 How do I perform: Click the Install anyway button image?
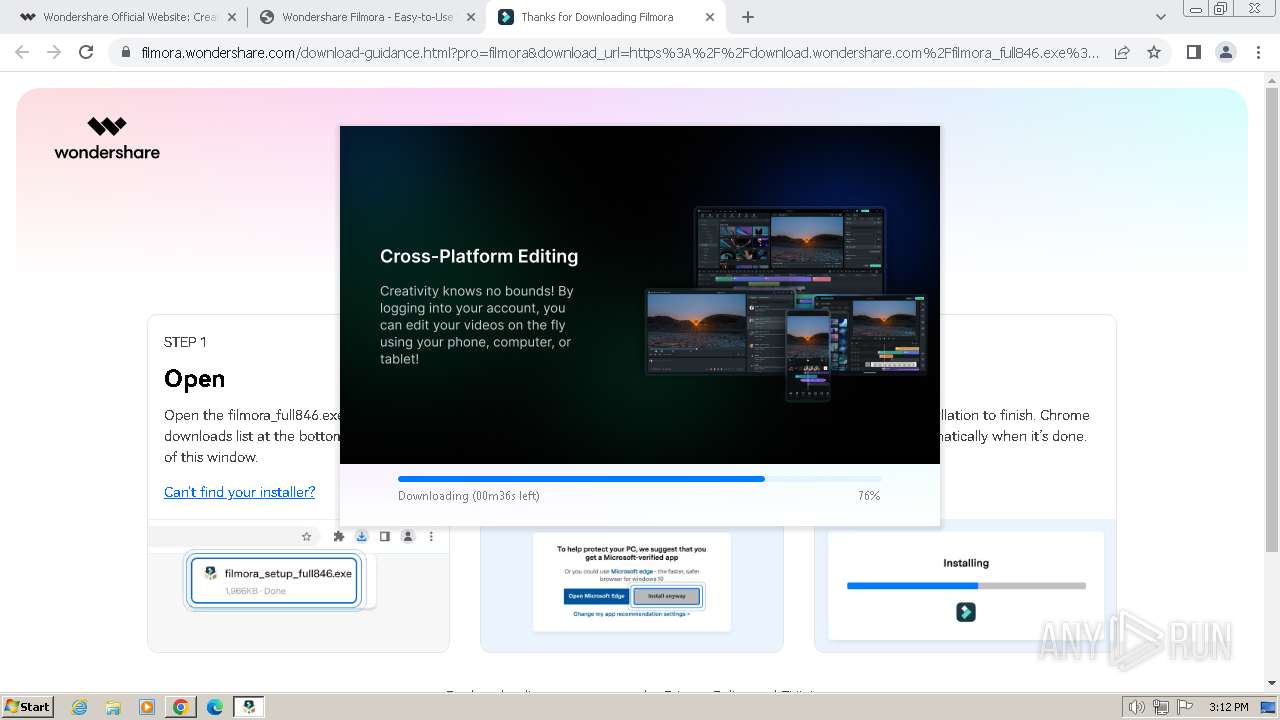click(x=667, y=596)
